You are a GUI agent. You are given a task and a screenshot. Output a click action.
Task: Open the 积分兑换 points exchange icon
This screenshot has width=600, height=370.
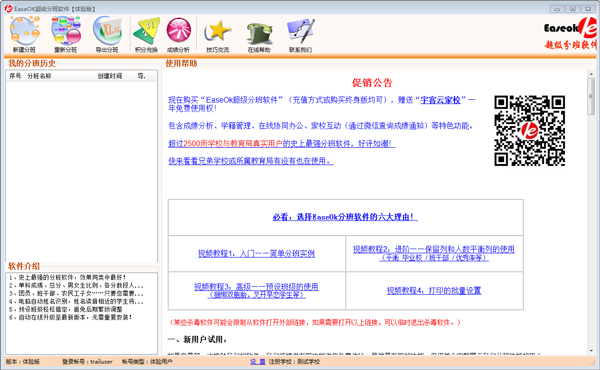pos(147,34)
